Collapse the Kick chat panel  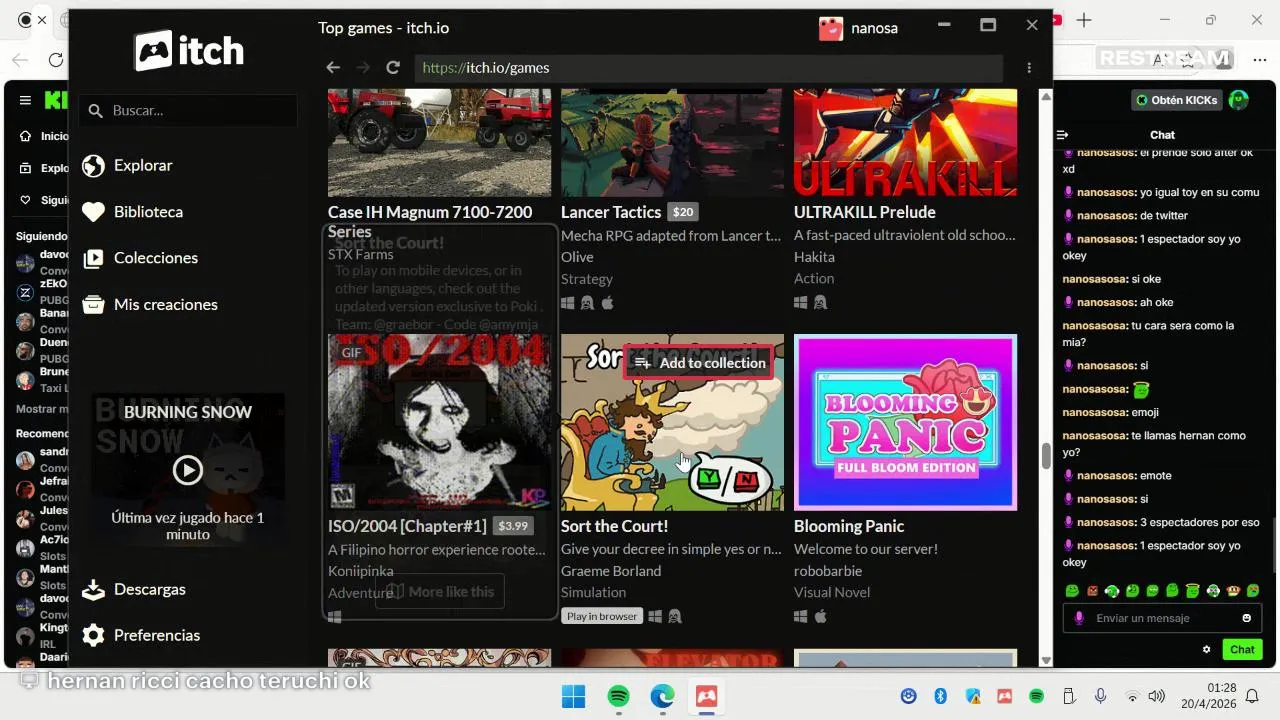tap(1063, 135)
